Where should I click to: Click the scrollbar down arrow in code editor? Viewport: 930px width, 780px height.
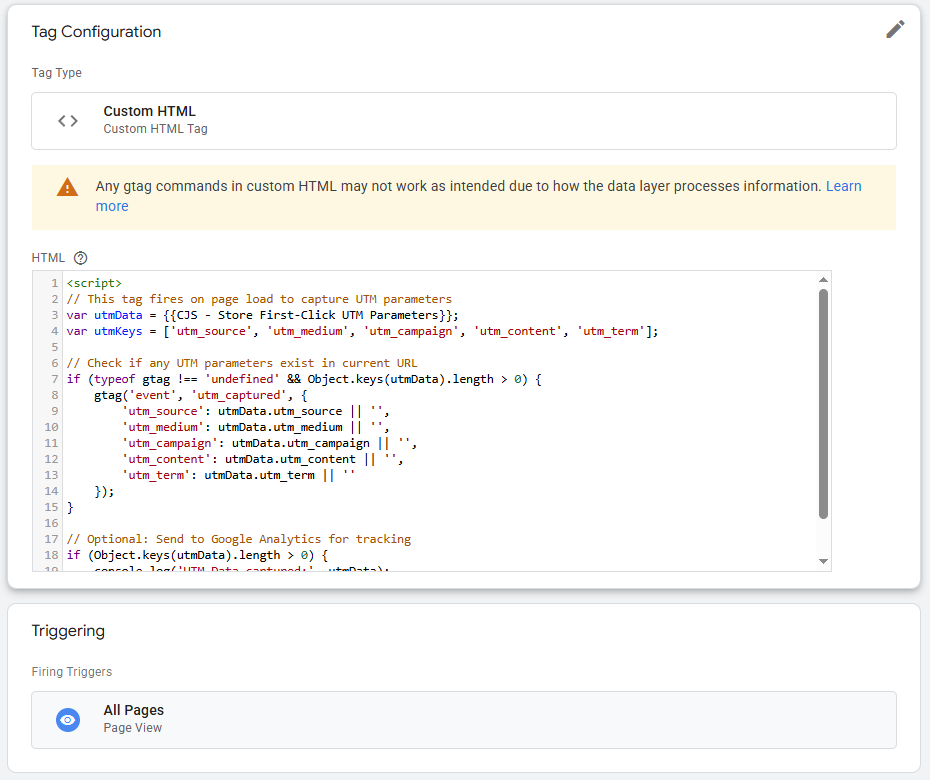tap(823, 560)
